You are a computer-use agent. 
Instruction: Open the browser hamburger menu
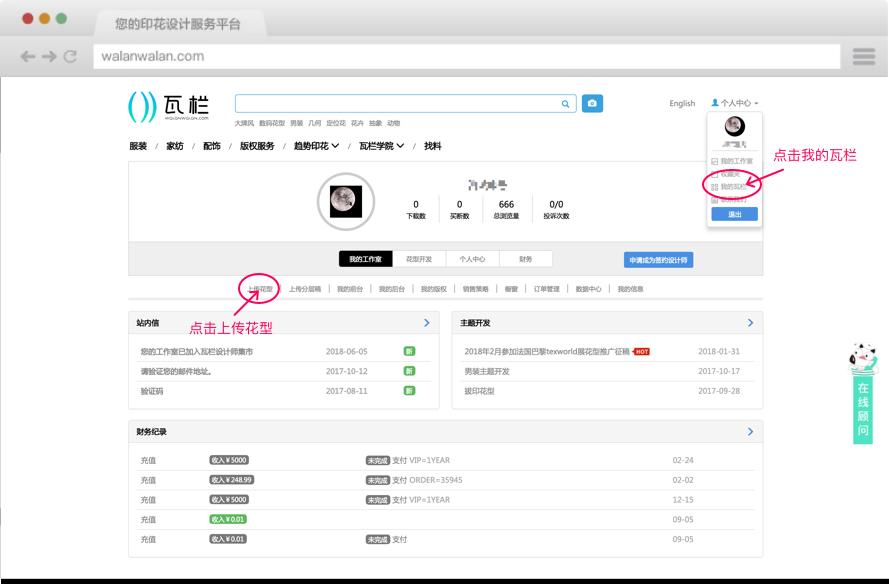pos(863,57)
